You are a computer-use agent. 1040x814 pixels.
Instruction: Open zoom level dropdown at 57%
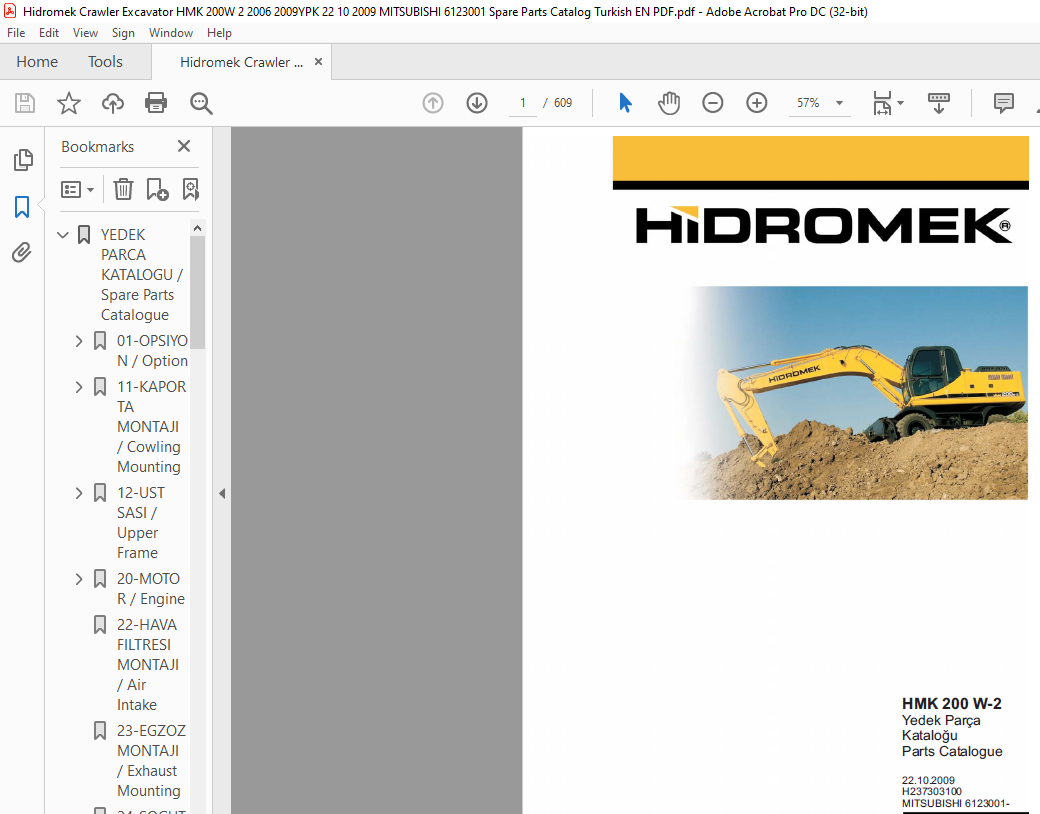[x=839, y=103]
